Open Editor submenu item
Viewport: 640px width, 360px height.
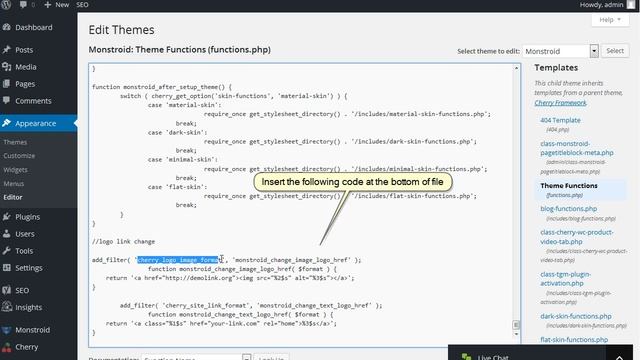(x=13, y=197)
